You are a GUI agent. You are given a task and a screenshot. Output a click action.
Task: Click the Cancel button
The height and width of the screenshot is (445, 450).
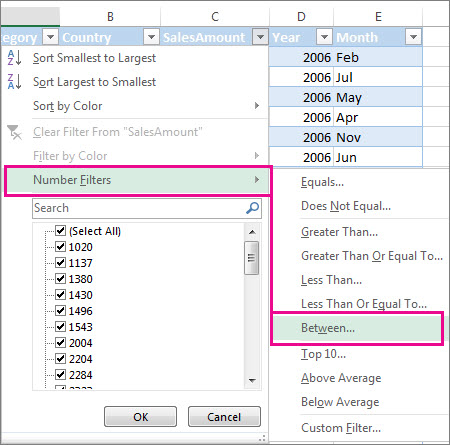coord(224,417)
